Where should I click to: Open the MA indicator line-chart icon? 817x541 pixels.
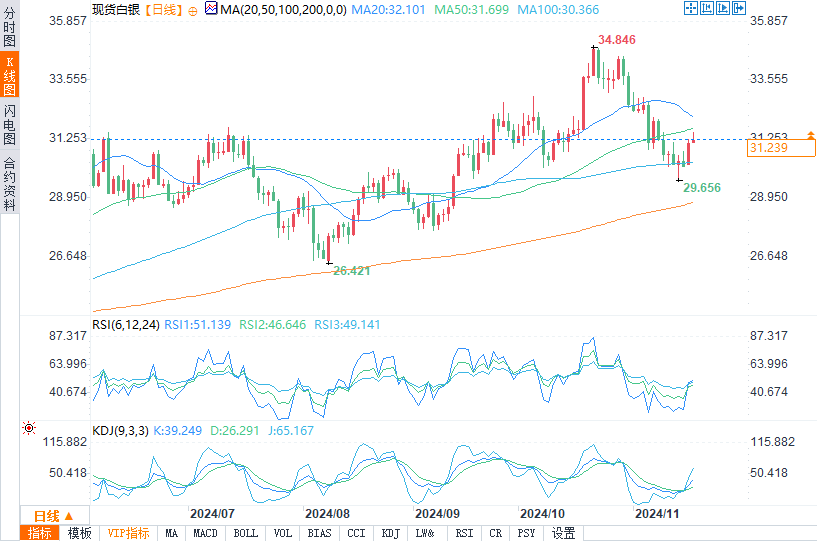point(211,8)
